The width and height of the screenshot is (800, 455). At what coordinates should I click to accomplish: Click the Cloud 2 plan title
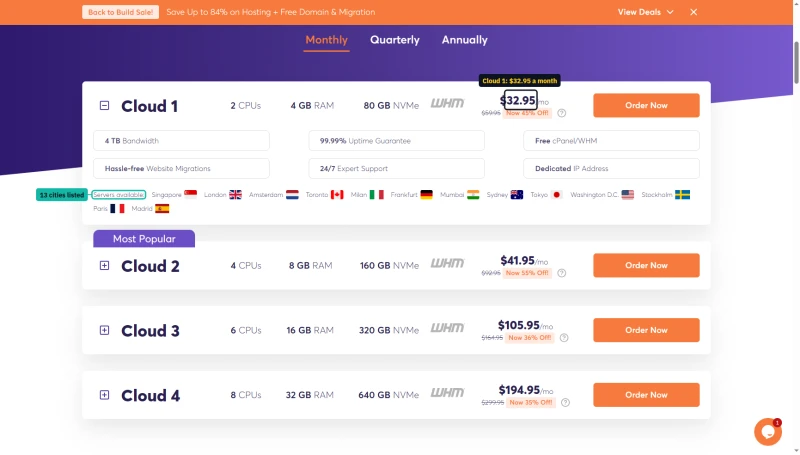point(150,266)
